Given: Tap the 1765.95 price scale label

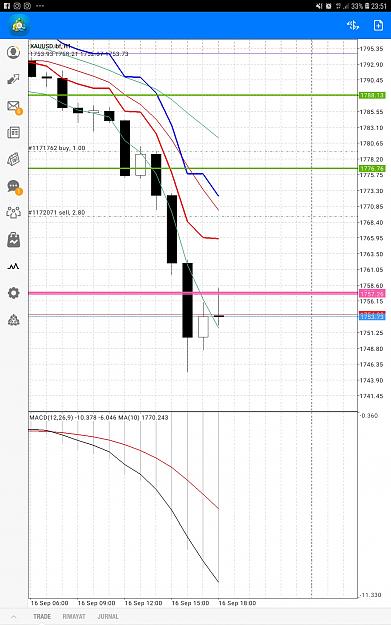Looking at the screenshot, I should pyautogui.click(x=371, y=238).
